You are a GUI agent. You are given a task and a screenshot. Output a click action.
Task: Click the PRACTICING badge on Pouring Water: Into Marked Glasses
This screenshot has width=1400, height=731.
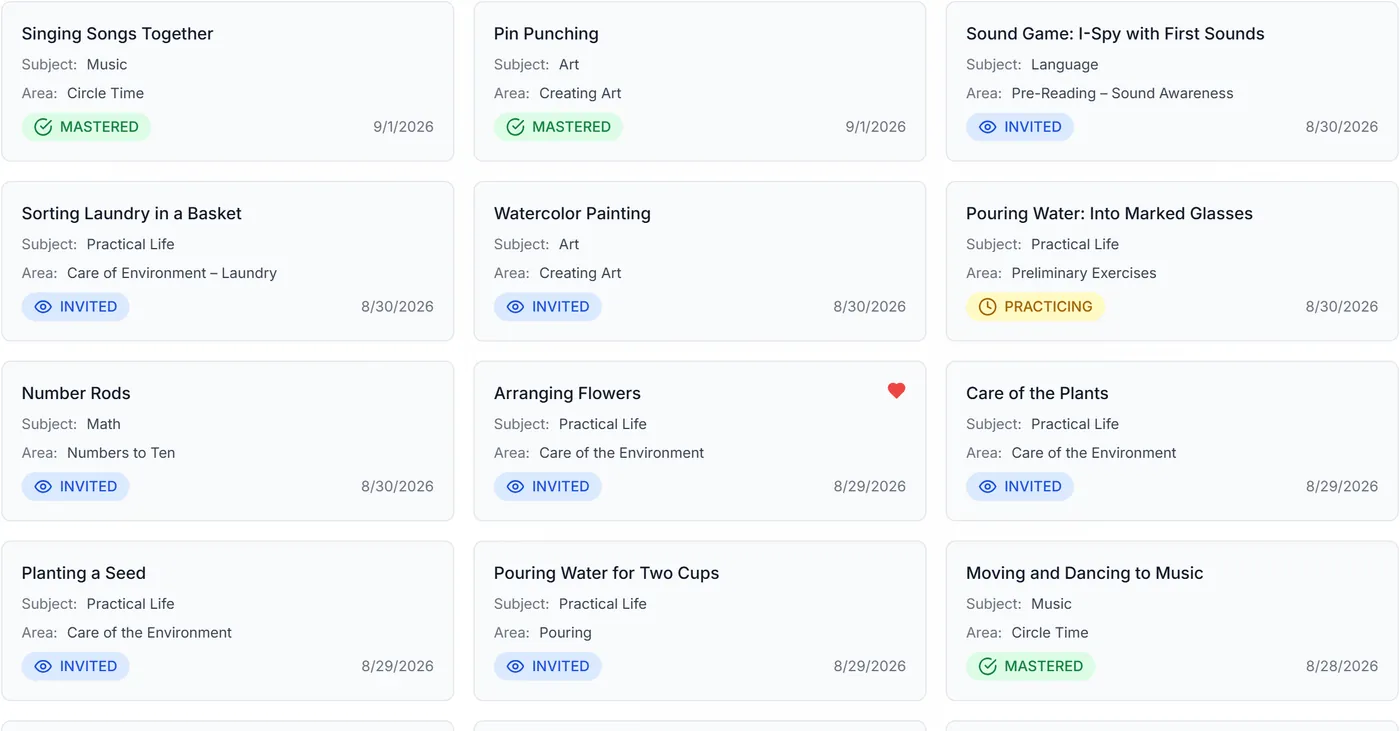1035,307
